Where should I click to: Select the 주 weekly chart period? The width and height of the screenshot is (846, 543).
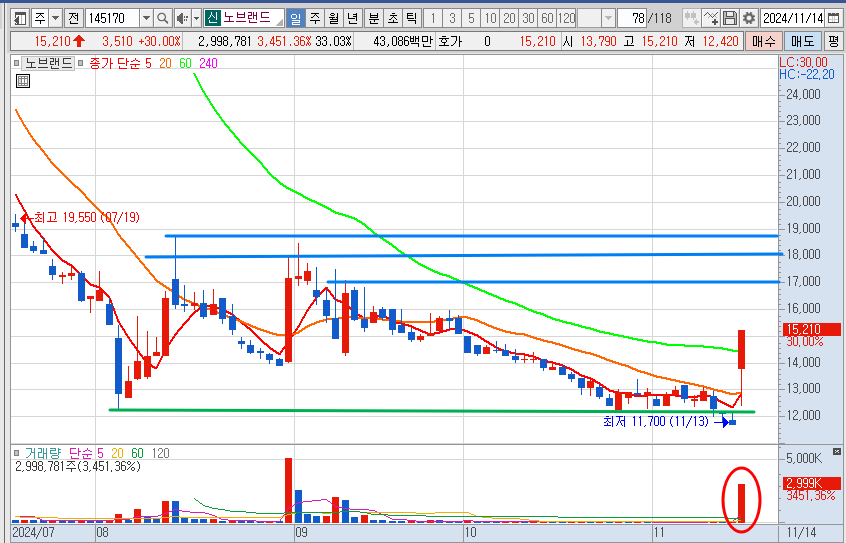tap(315, 19)
